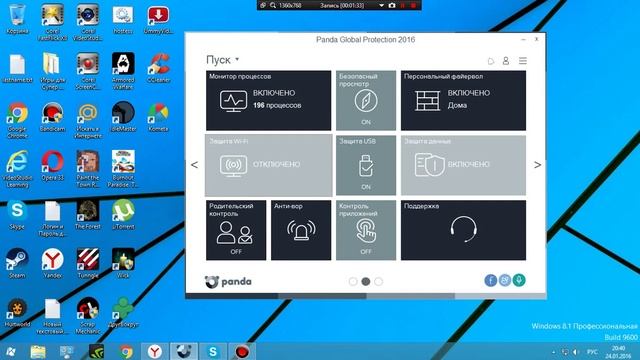This screenshot has width=640, height=360.
Task: Select the Skype desktop shortcut
Action: click(17, 214)
